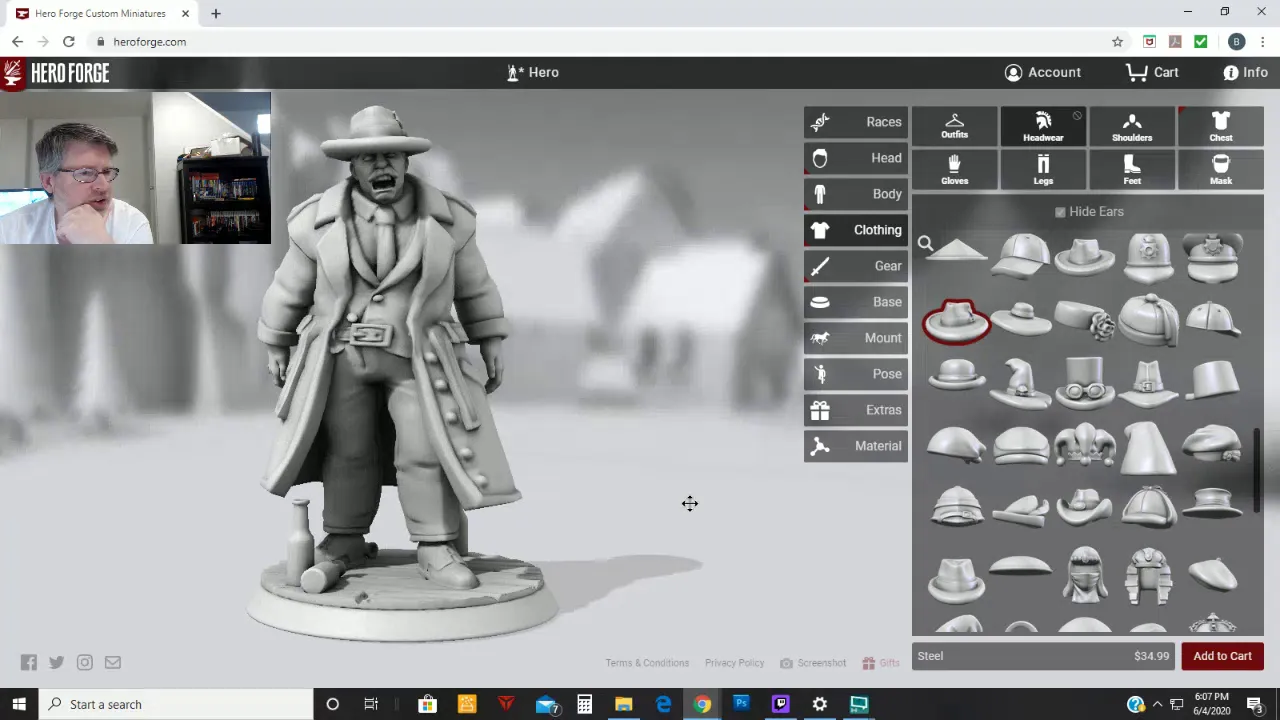This screenshot has height=720, width=1280.
Task: Choose the conical straw hat
Action: coord(958,250)
